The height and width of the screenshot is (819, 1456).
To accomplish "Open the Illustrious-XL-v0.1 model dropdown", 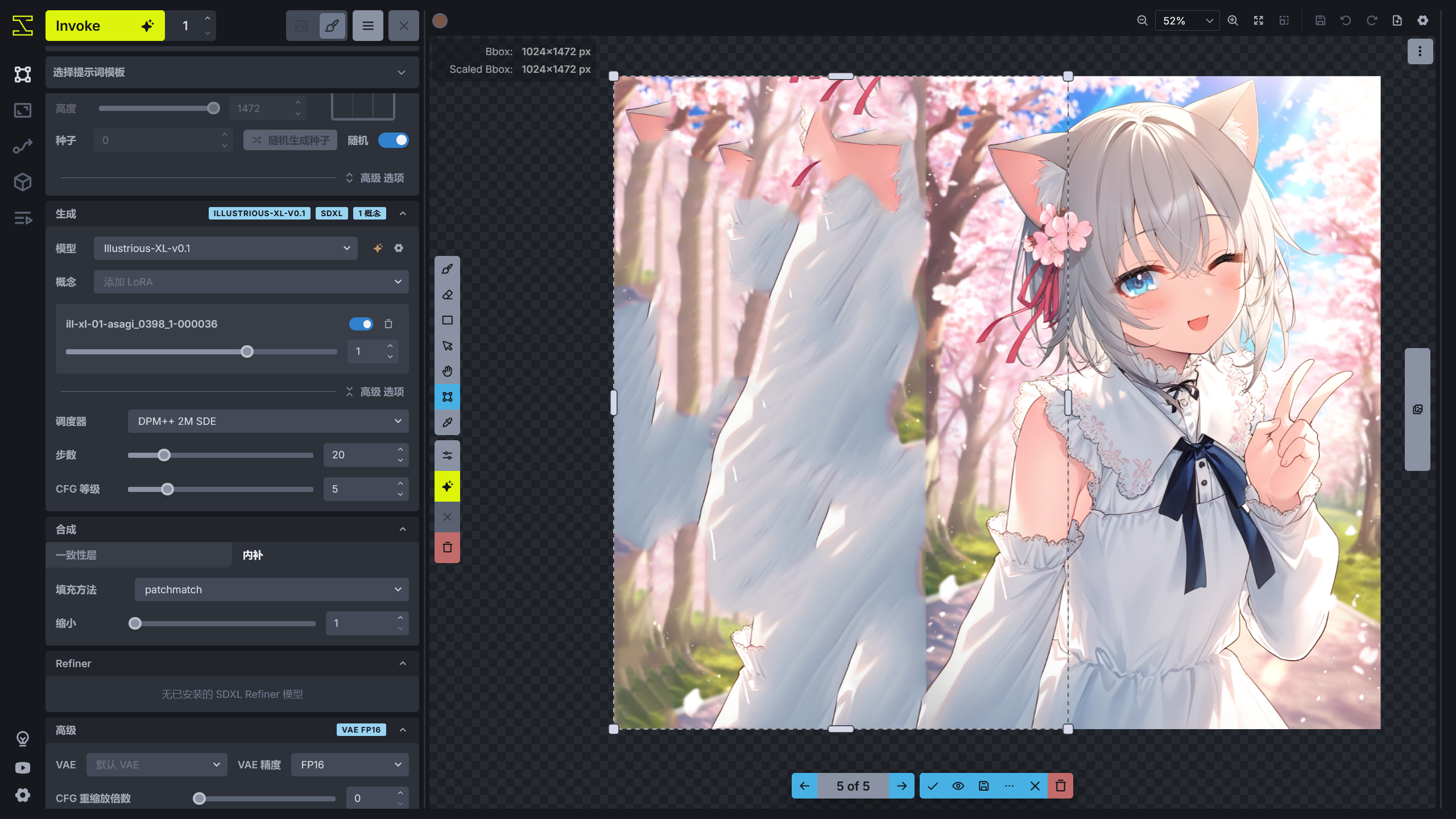I will (225, 249).
